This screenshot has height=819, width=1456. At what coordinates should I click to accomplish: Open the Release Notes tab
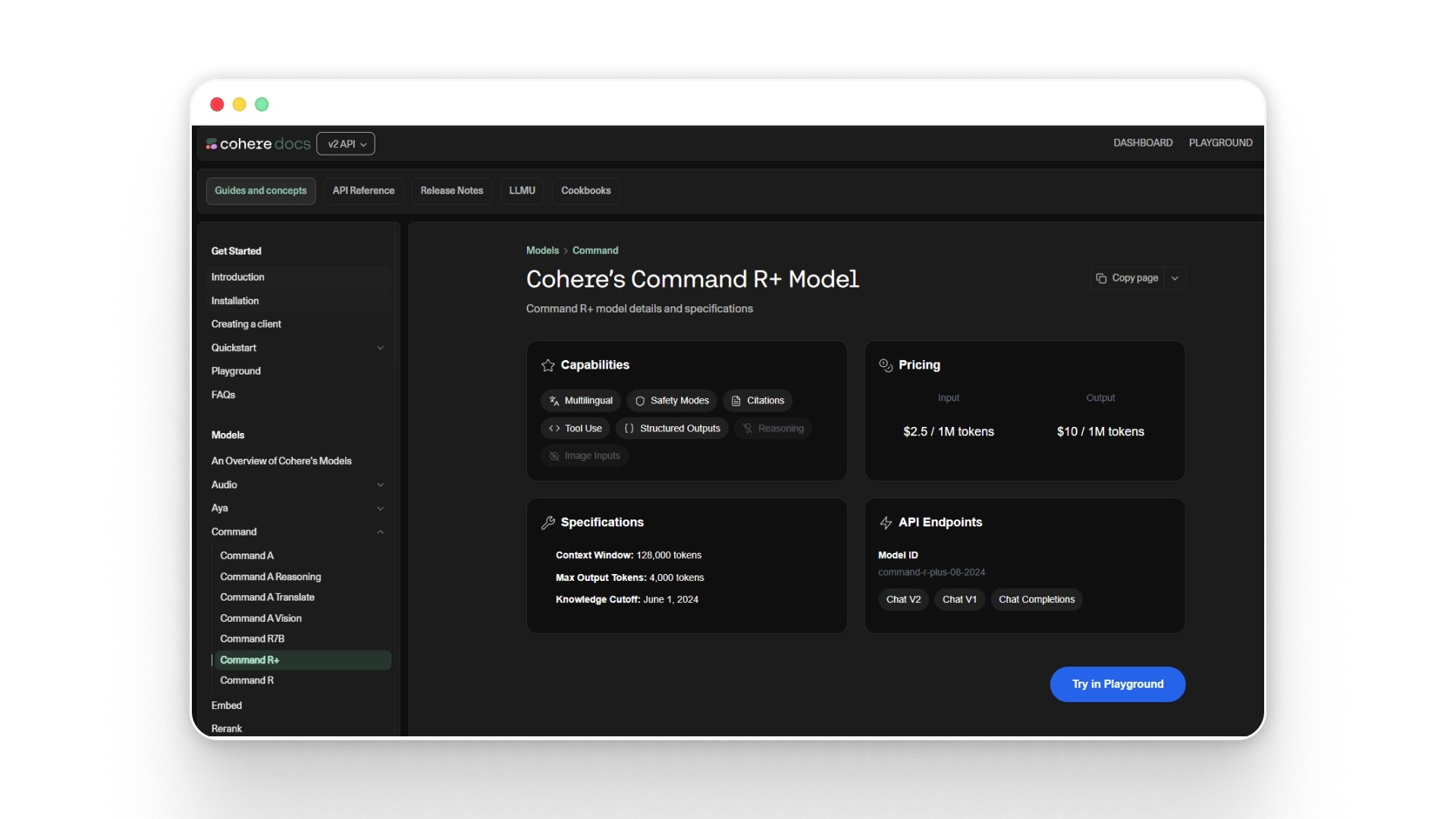click(x=452, y=190)
